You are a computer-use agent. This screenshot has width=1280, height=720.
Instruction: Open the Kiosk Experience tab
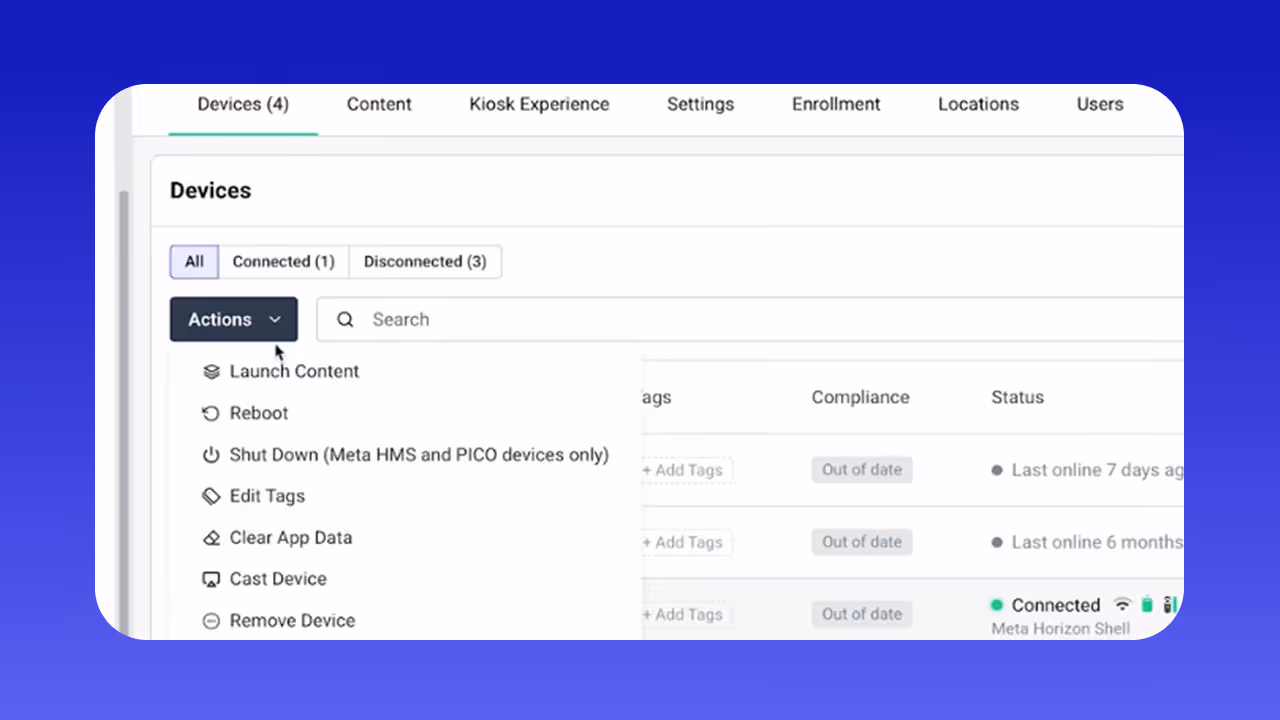point(539,104)
